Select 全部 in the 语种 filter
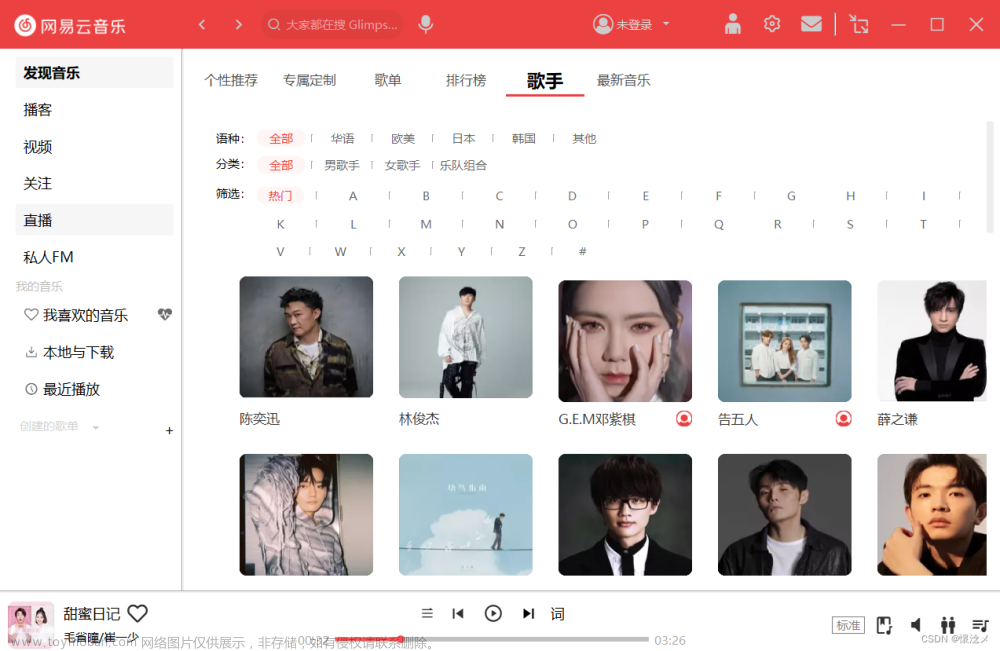The image size is (1000, 651). 281,138
